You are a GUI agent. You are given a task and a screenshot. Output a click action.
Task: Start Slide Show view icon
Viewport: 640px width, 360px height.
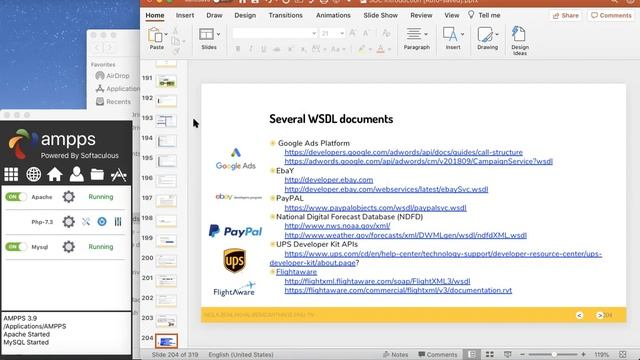pos(507,354)
